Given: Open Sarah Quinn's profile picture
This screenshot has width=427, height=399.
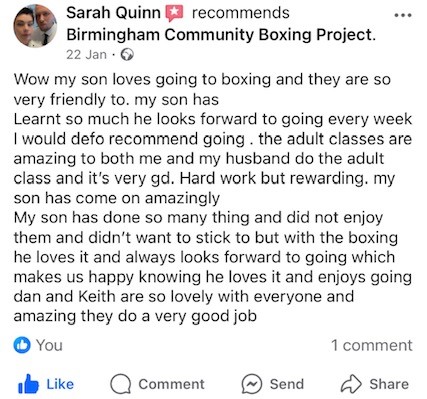Looking at the screenshot, I should tap(35, 26).
